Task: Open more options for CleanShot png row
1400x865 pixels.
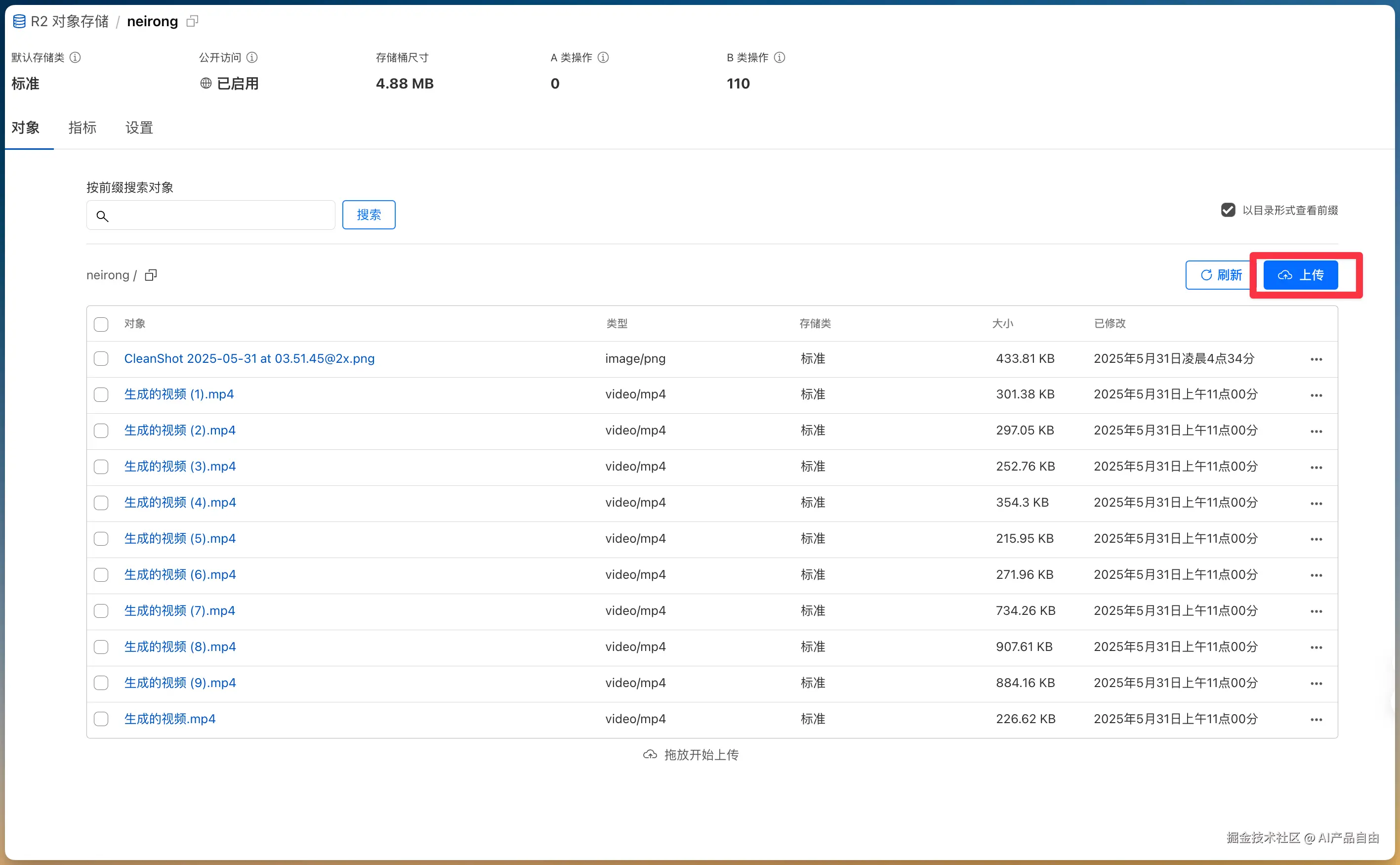Action: pyautogui.click(x=1316, y=359)
